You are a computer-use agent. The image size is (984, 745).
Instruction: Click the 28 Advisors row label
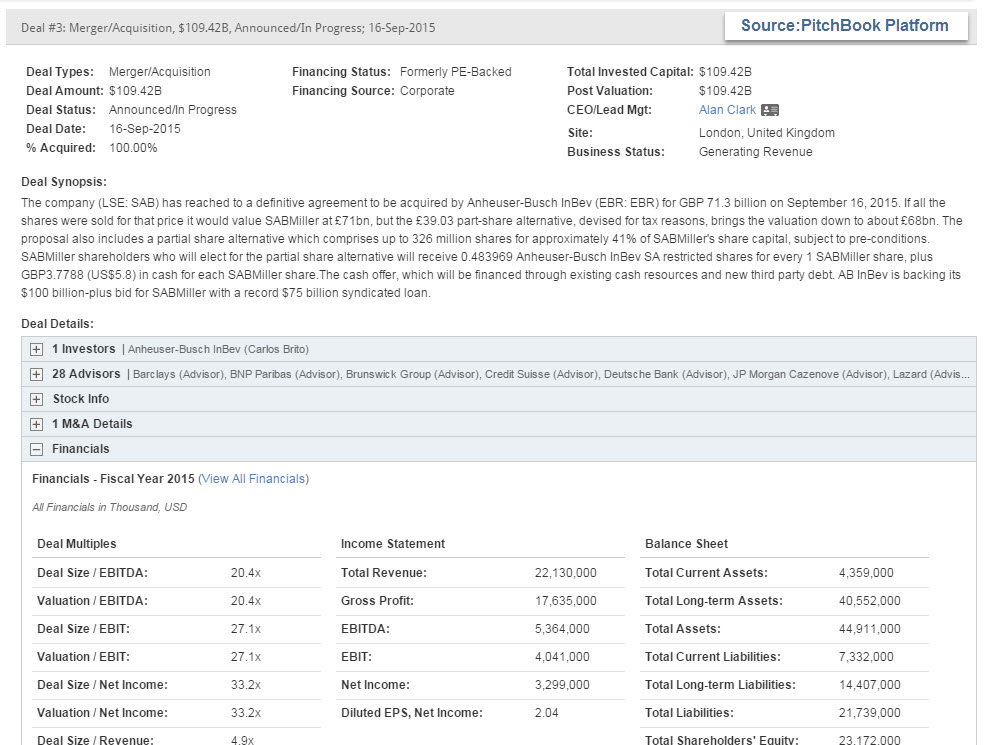86,374
